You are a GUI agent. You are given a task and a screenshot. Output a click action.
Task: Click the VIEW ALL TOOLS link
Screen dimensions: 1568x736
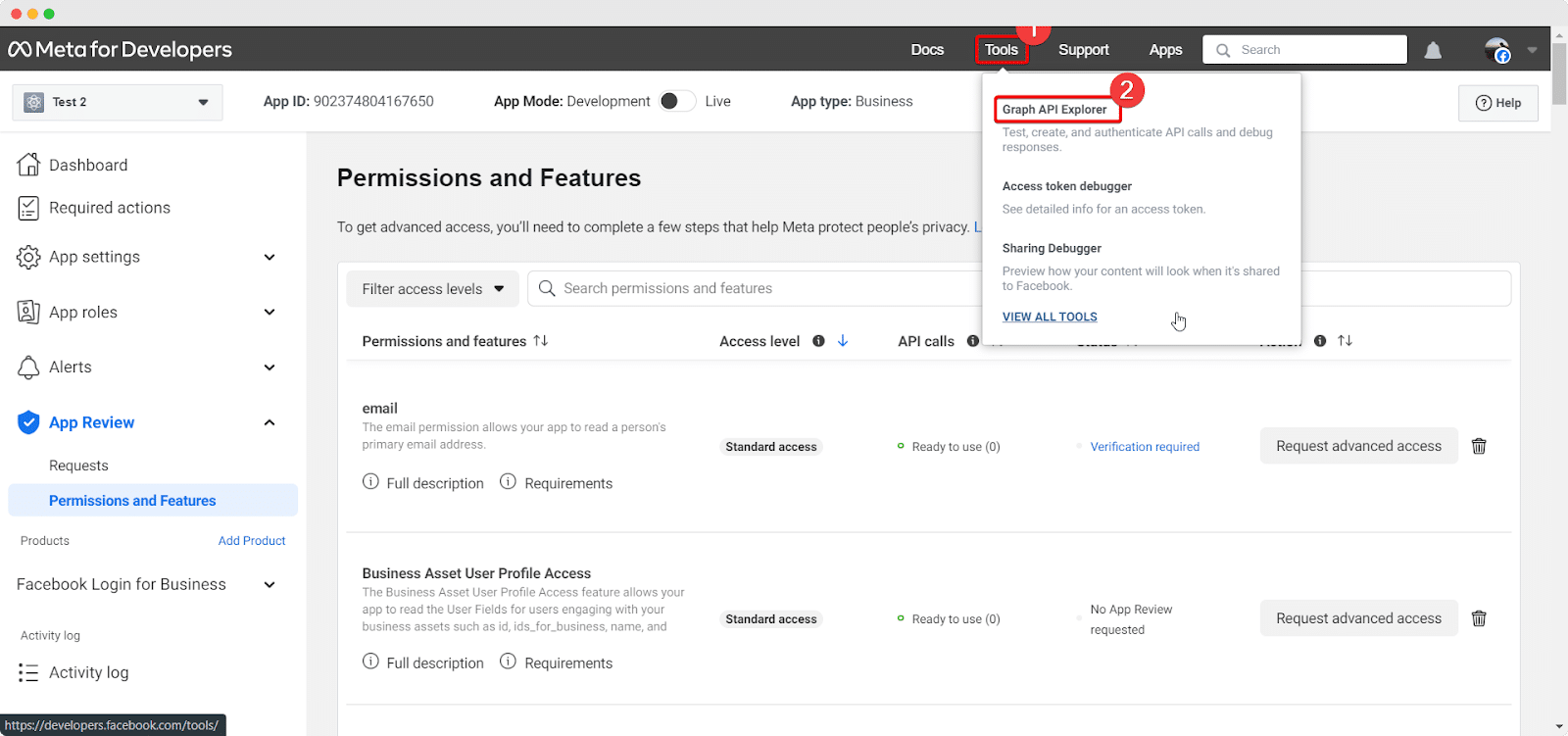[x=1050, y=317]
